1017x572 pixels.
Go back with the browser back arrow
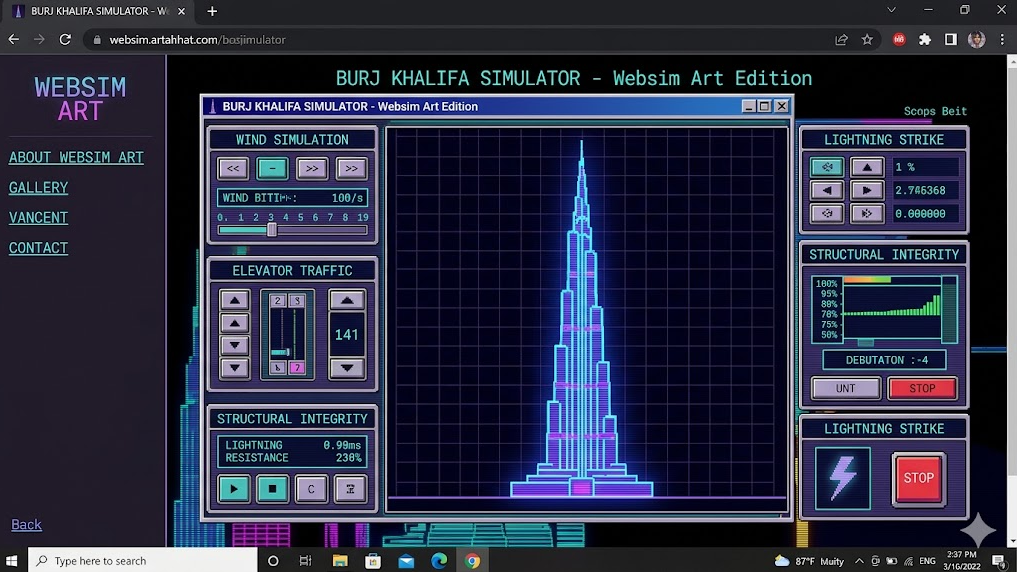[14, 40]
